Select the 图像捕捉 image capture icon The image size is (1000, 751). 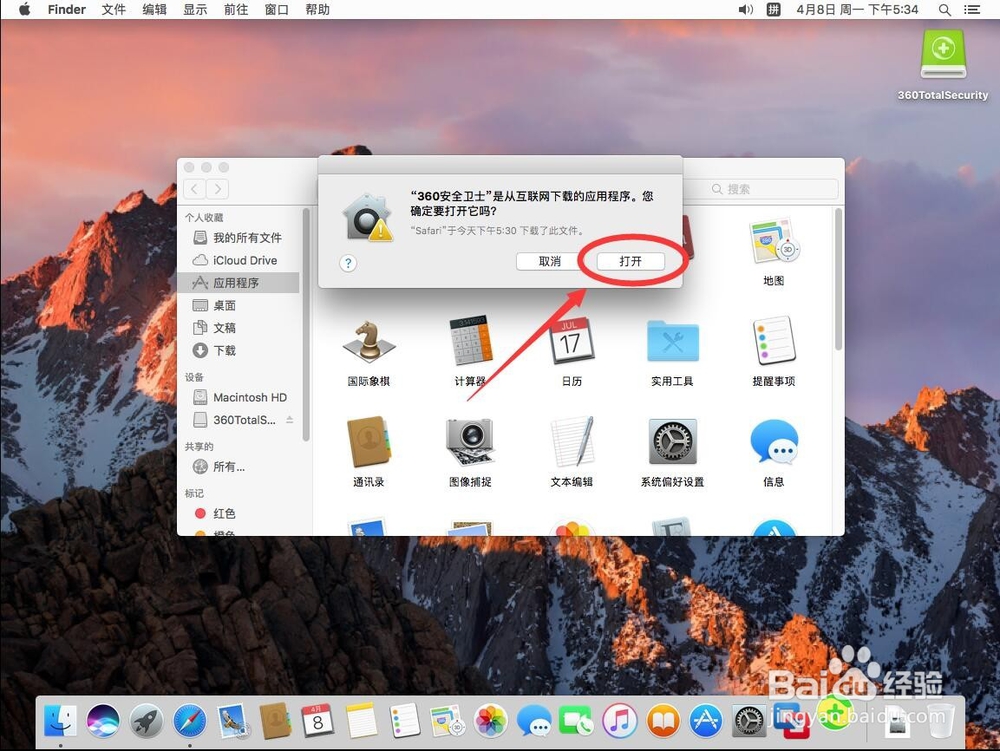tap(470, 442)
